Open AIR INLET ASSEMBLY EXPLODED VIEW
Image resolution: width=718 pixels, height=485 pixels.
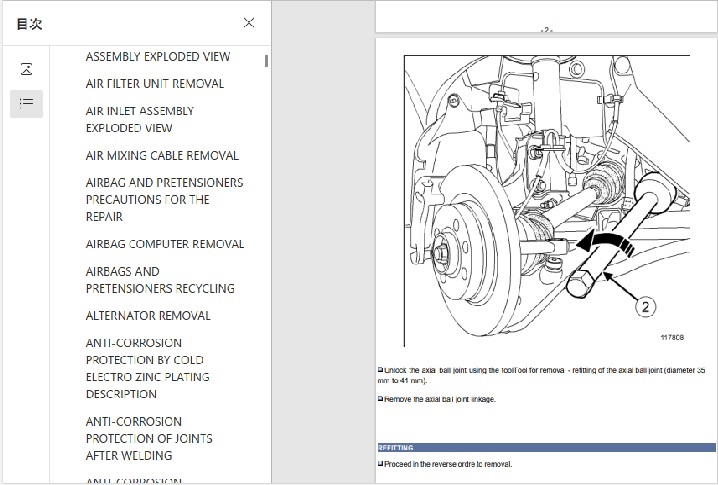pos(140,120)
